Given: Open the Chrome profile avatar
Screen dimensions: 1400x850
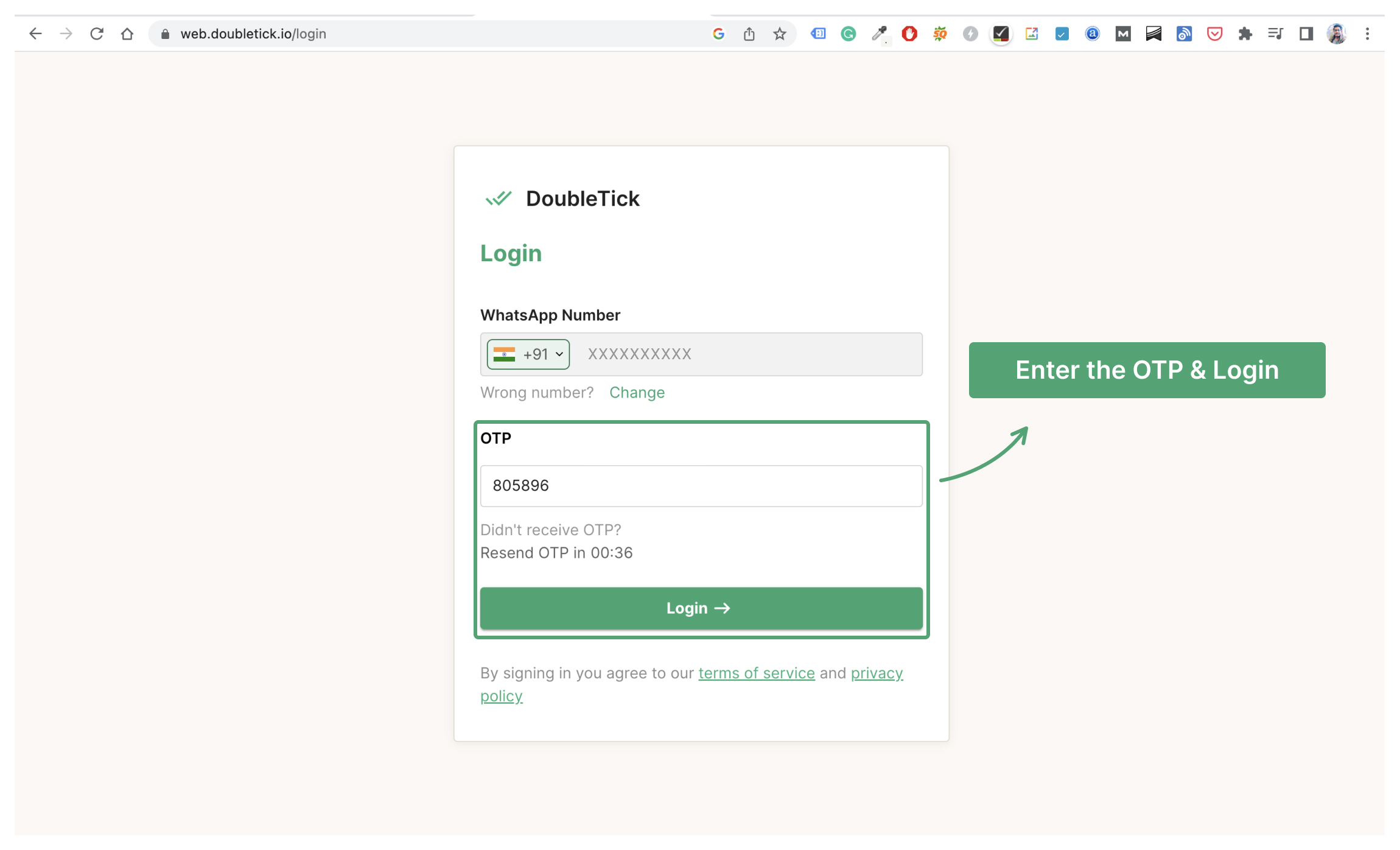Looking at the screenshot, I should pos(1337,33).
